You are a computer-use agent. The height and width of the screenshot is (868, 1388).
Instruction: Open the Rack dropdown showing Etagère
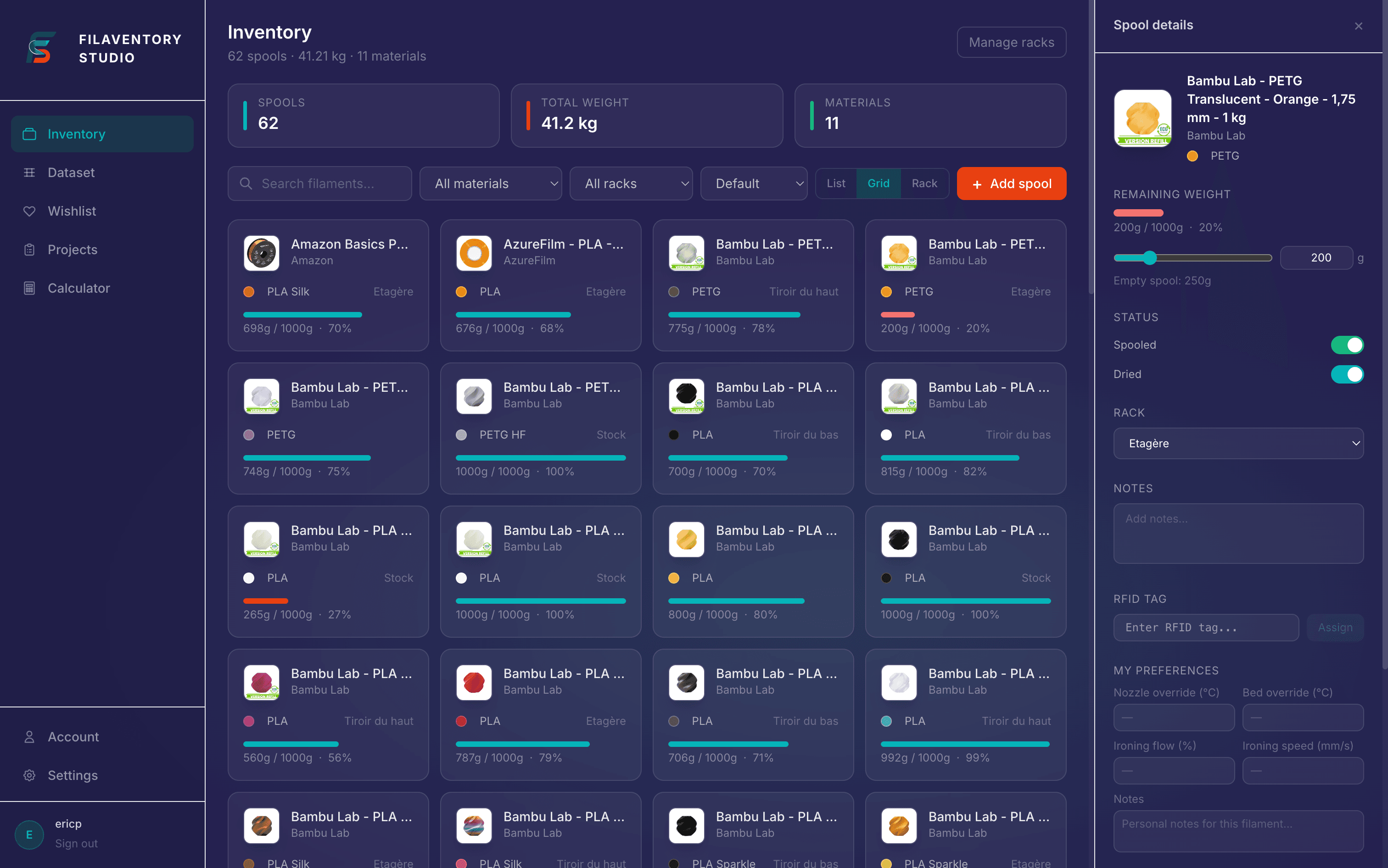1238,443
